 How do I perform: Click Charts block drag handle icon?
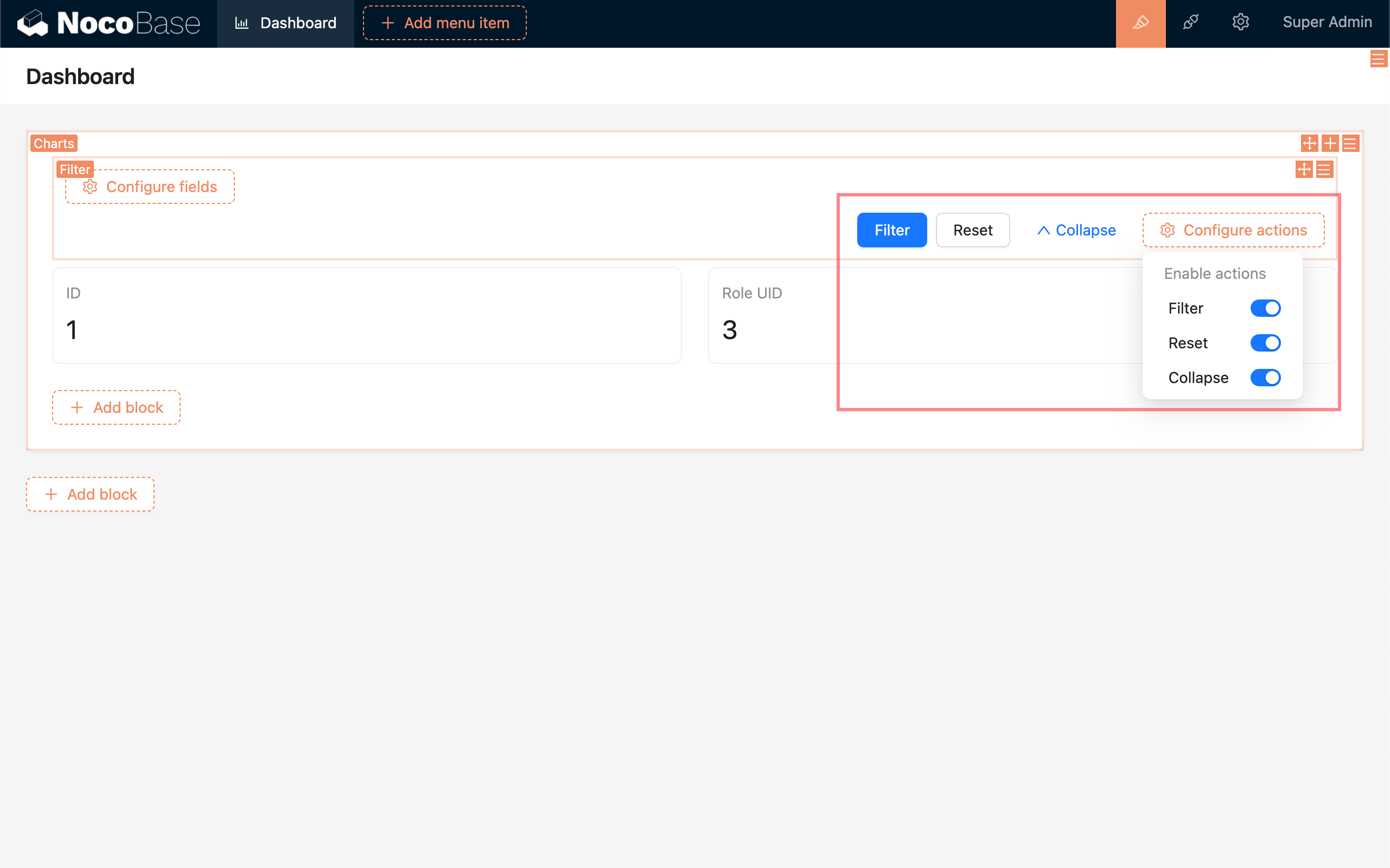(x=1309, y=143)
